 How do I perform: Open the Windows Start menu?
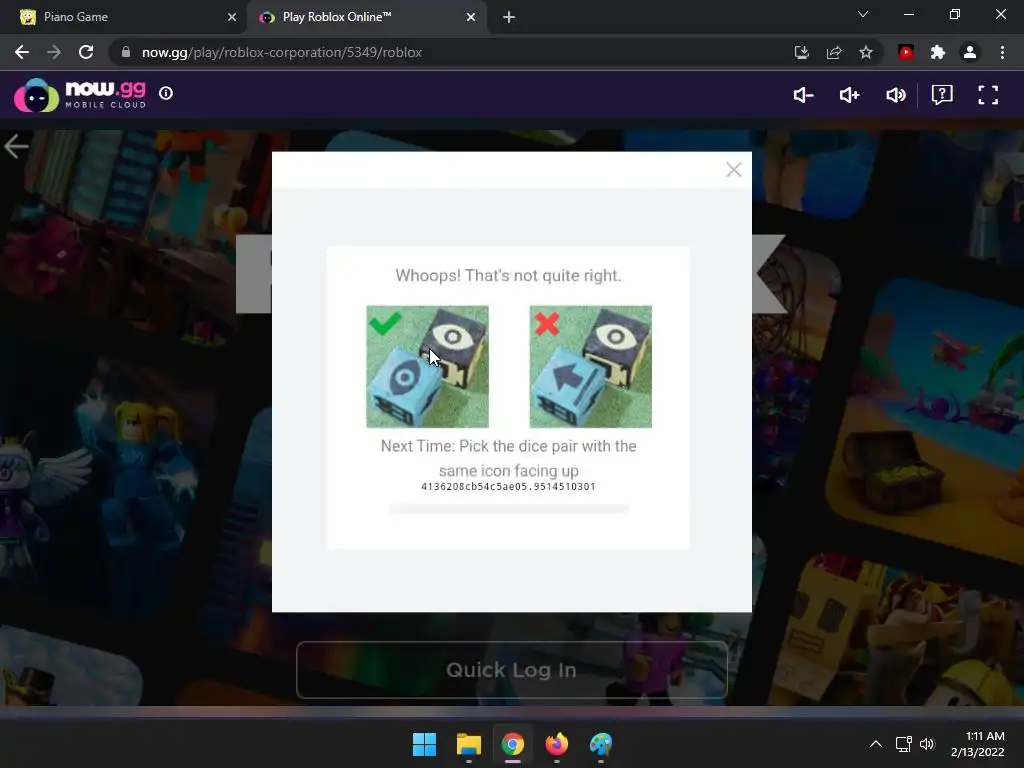click(424, 744)
